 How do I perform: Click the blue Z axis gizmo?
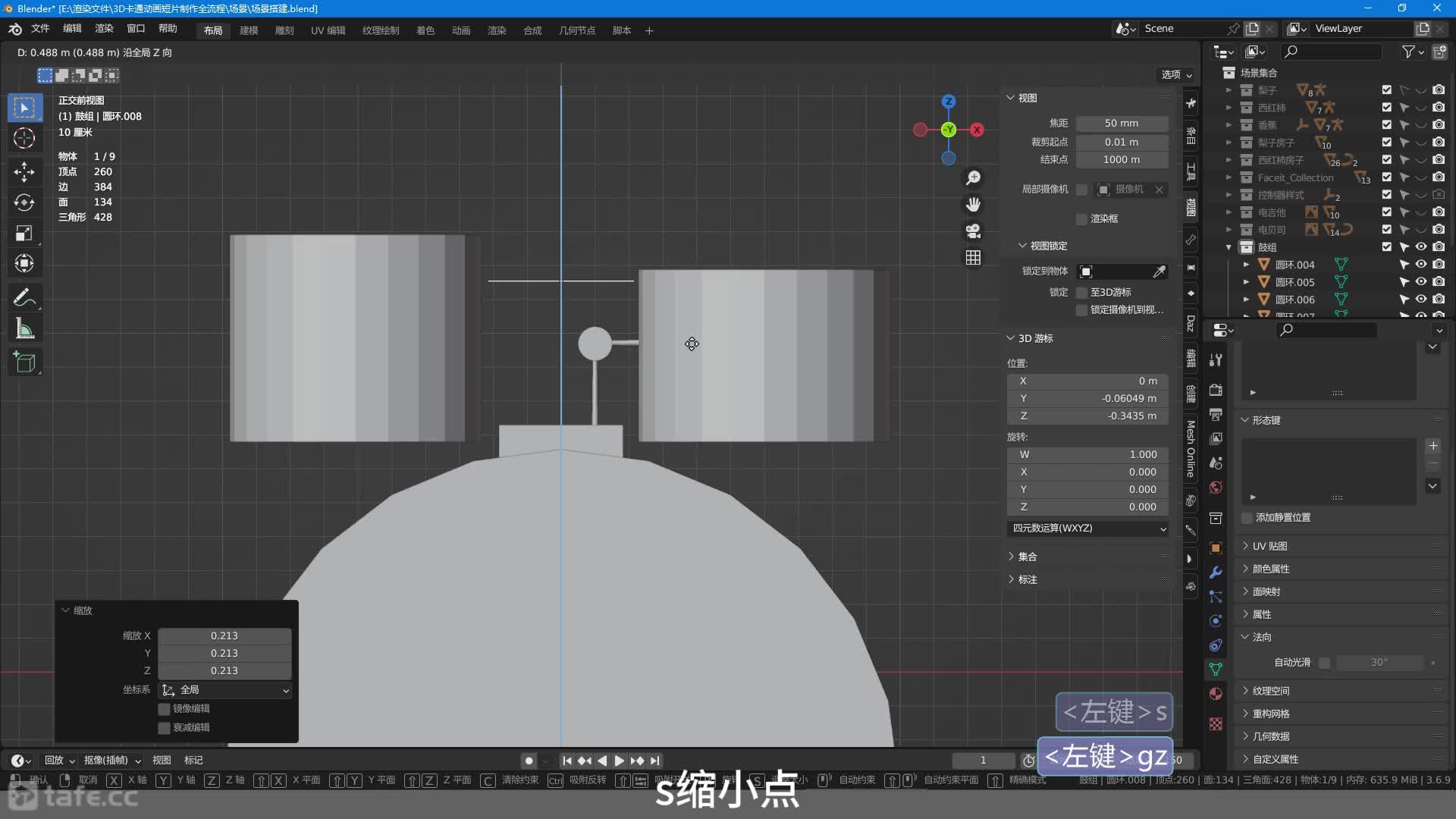949,101
